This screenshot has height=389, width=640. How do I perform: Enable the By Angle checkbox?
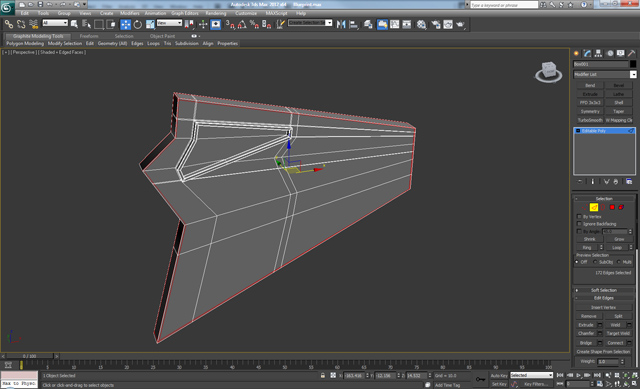[579, 231]
